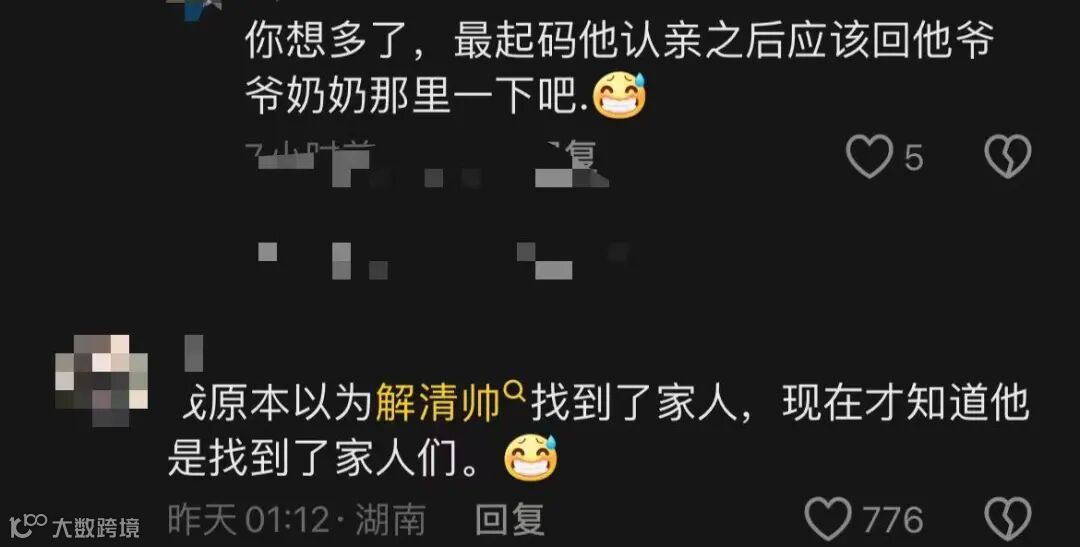The width and height of the screenshot is (1080, 547).
Task: Open the highlighted 解清帅 search keyword
Action: (x=437, y=405)
